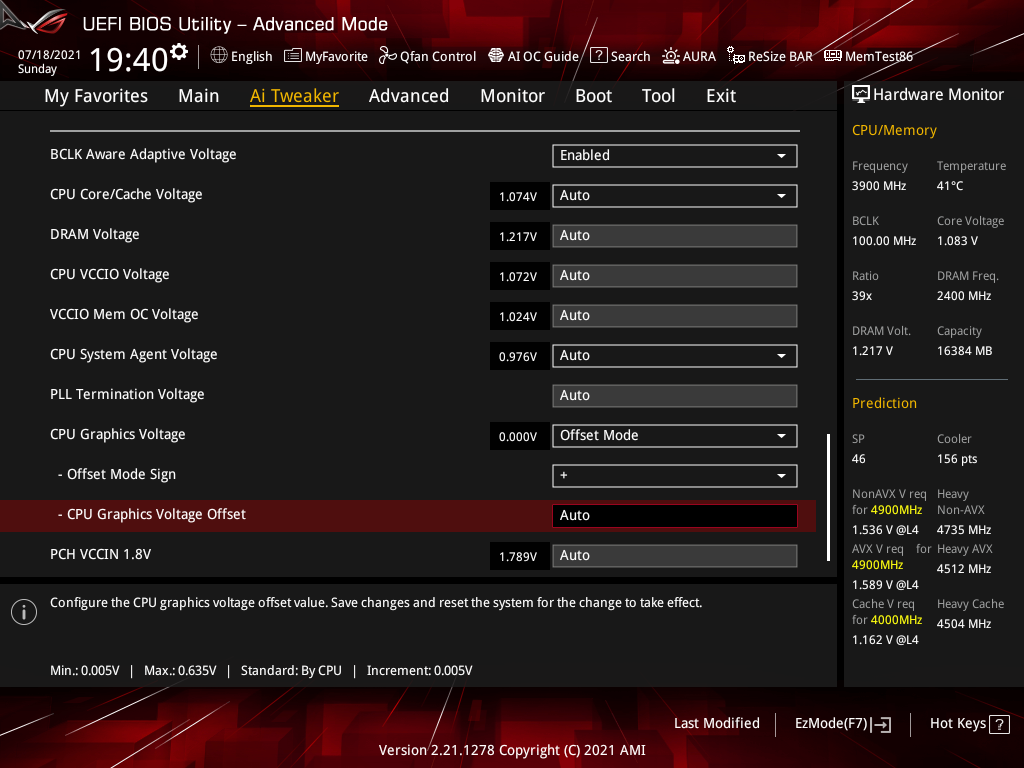Click the Last Modified button
The image size is (1024, 768).
(x=717, y=723)
